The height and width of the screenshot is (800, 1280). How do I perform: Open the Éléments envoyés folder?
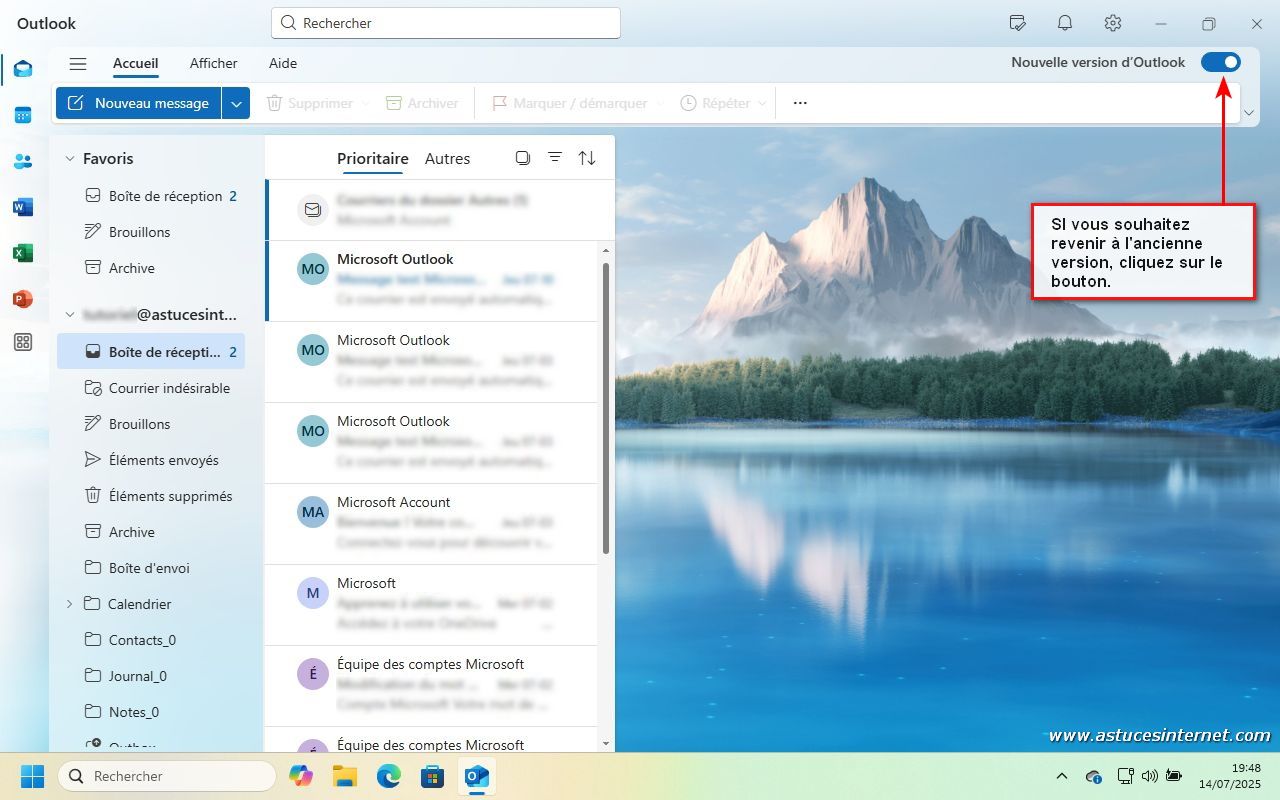pyautogui.click(x=152, y=460)
